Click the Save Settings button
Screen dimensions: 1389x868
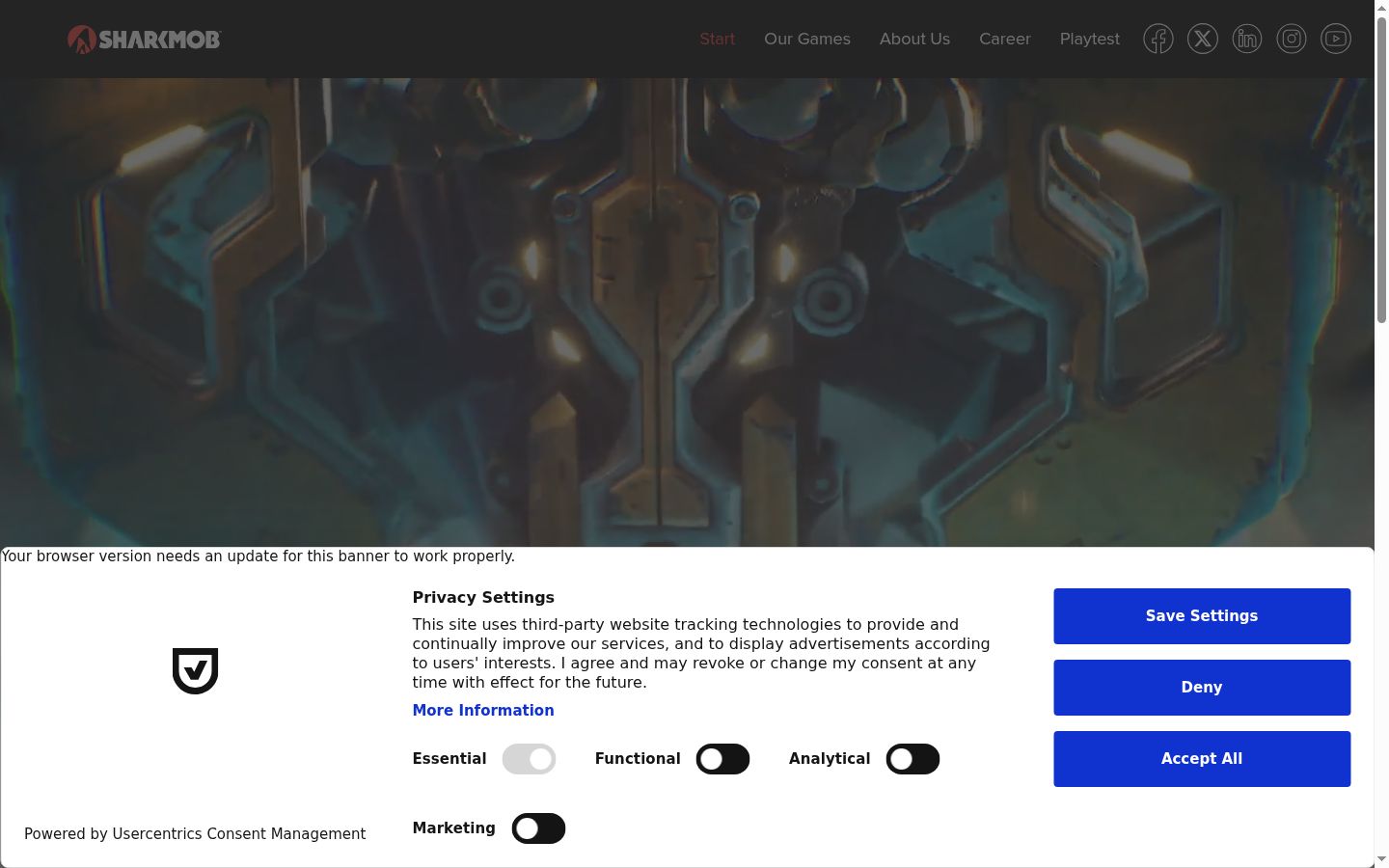click(x=1202, y=616)
